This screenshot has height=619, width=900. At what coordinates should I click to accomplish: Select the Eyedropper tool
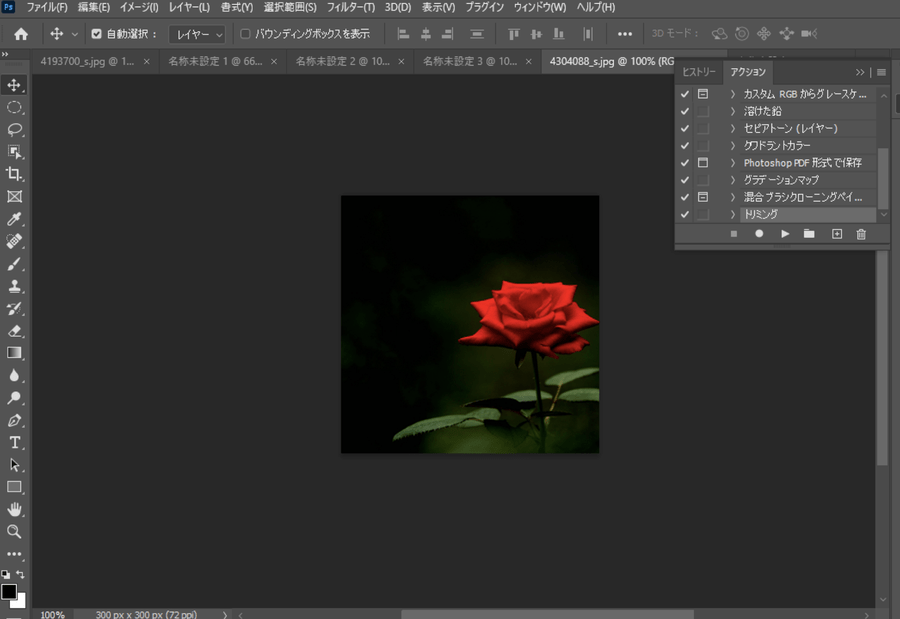pos(15,218)
